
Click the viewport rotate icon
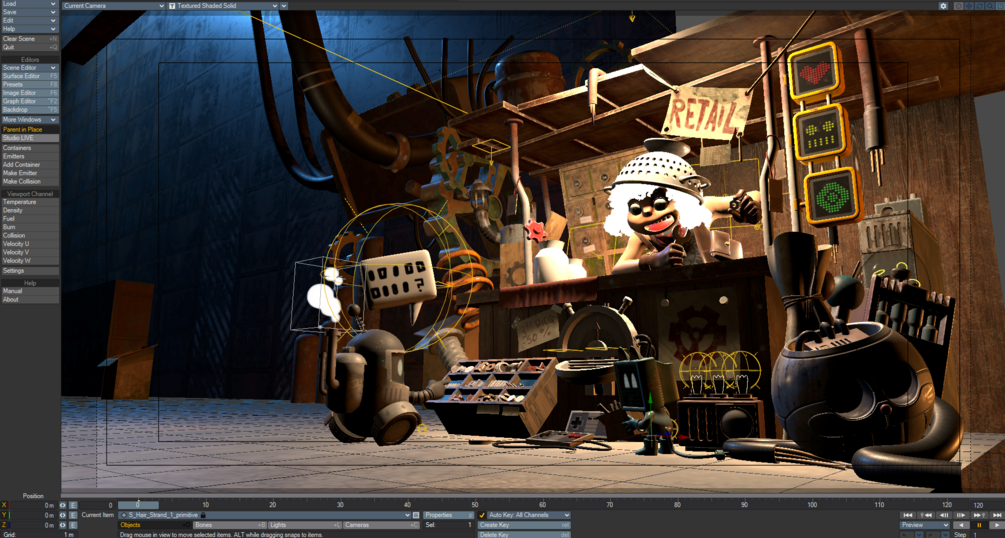[x=979, y=6]
